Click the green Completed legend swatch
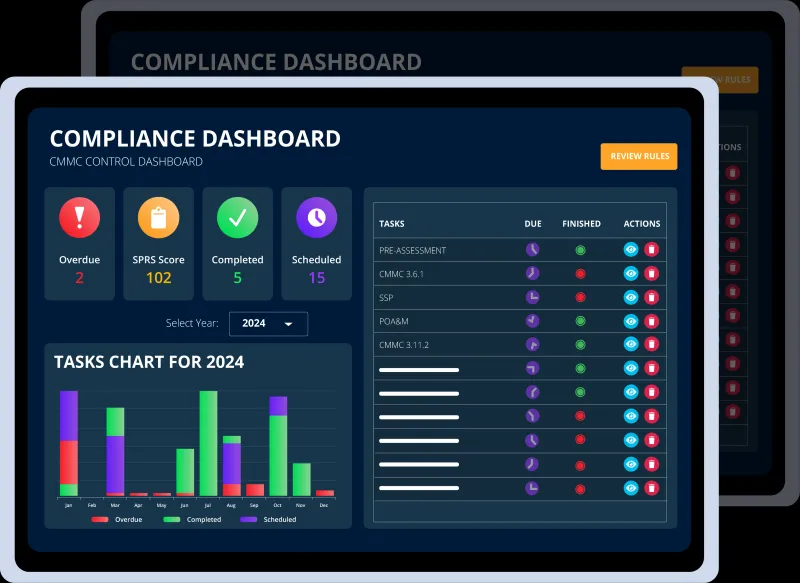Screen dimensions: 800x583 (171, 519)
